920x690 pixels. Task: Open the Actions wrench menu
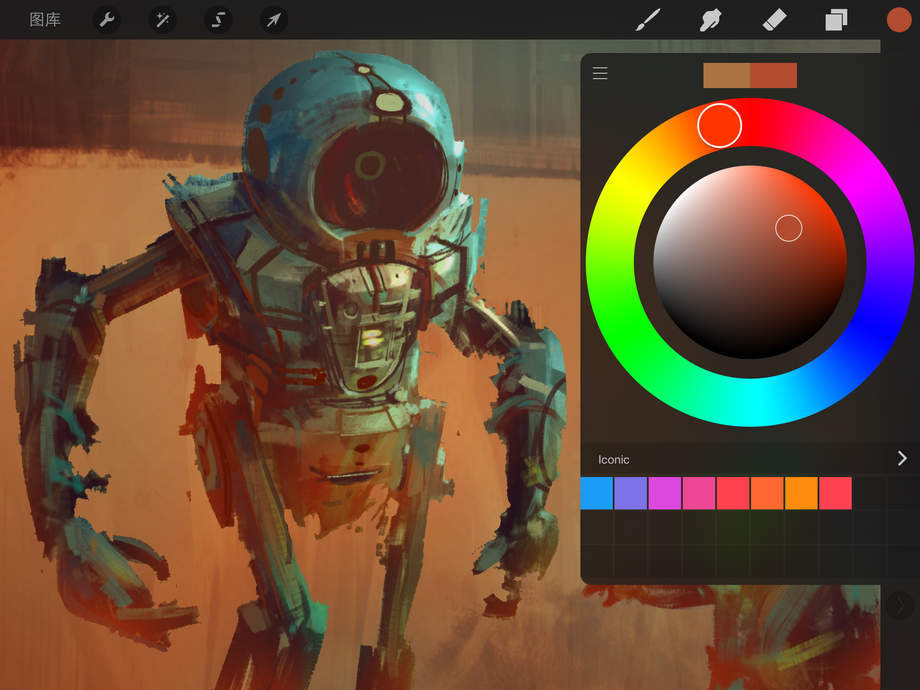click(x=107, y=20)
